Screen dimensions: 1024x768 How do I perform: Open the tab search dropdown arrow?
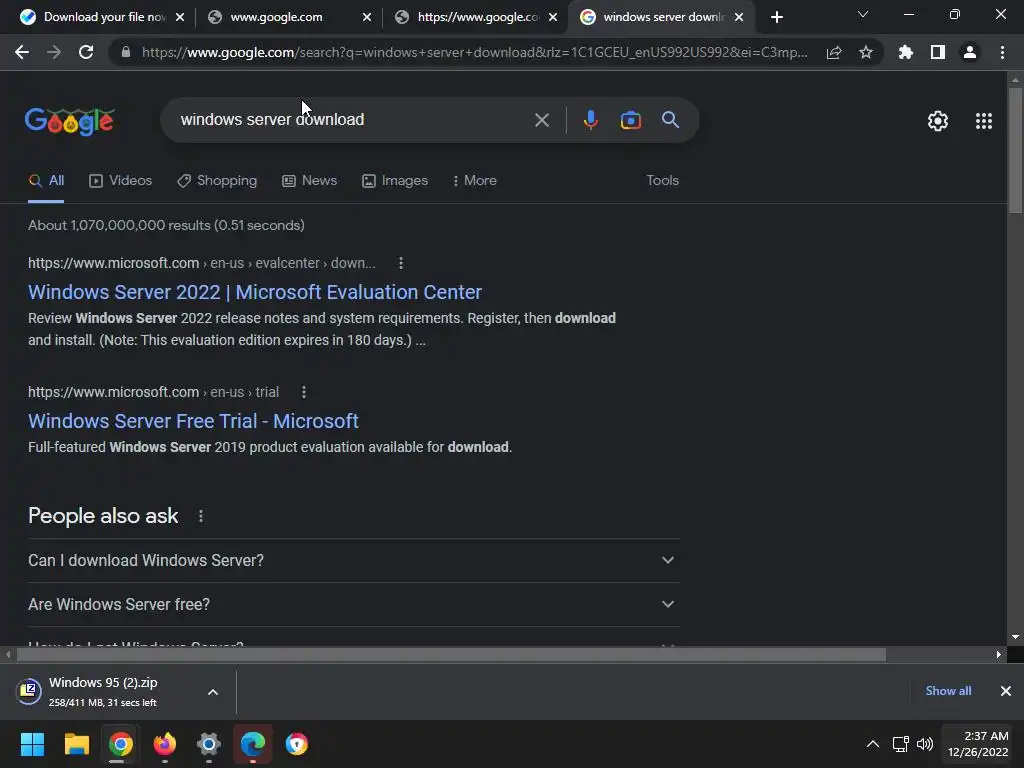pos(863,14)
